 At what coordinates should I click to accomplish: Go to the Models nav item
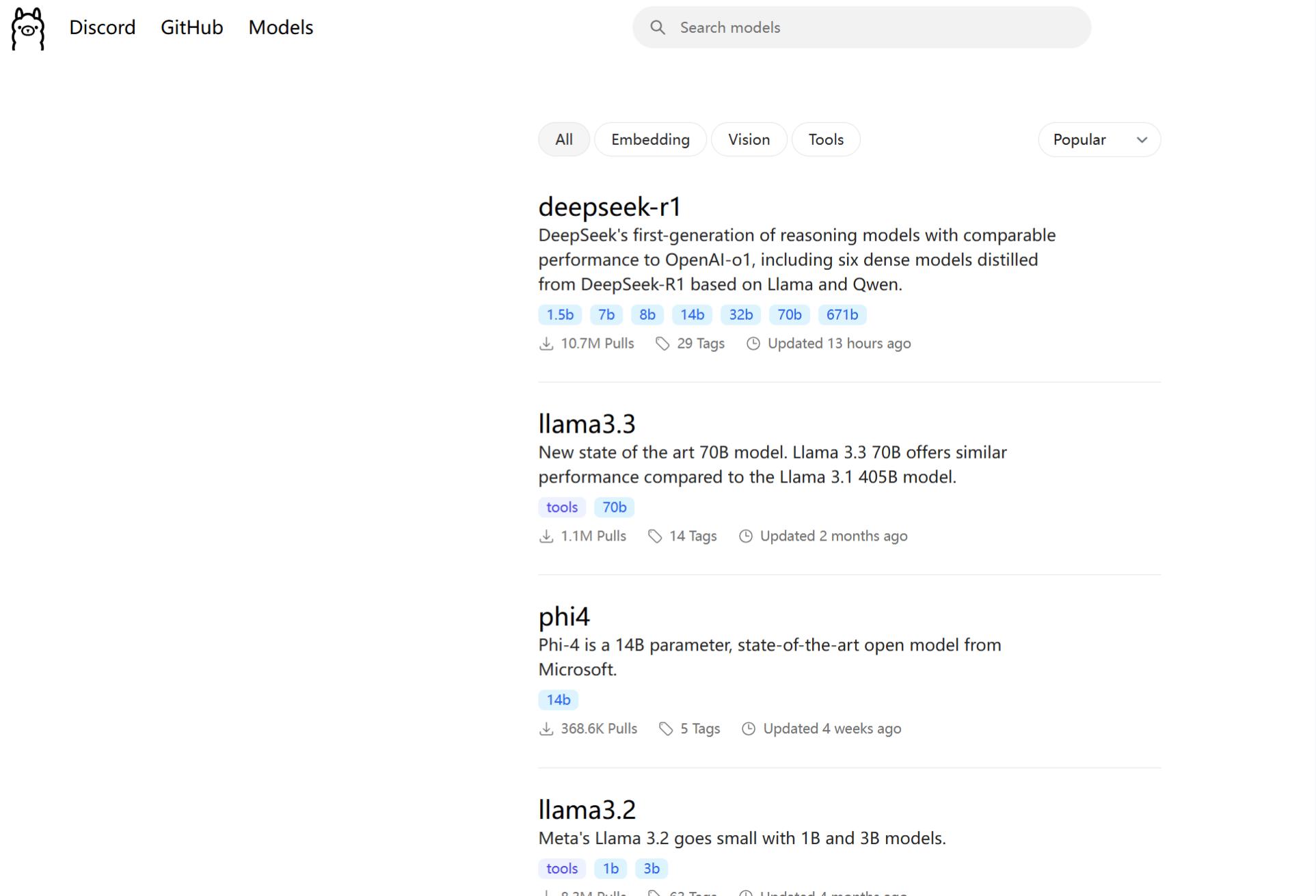pos(280,27)
